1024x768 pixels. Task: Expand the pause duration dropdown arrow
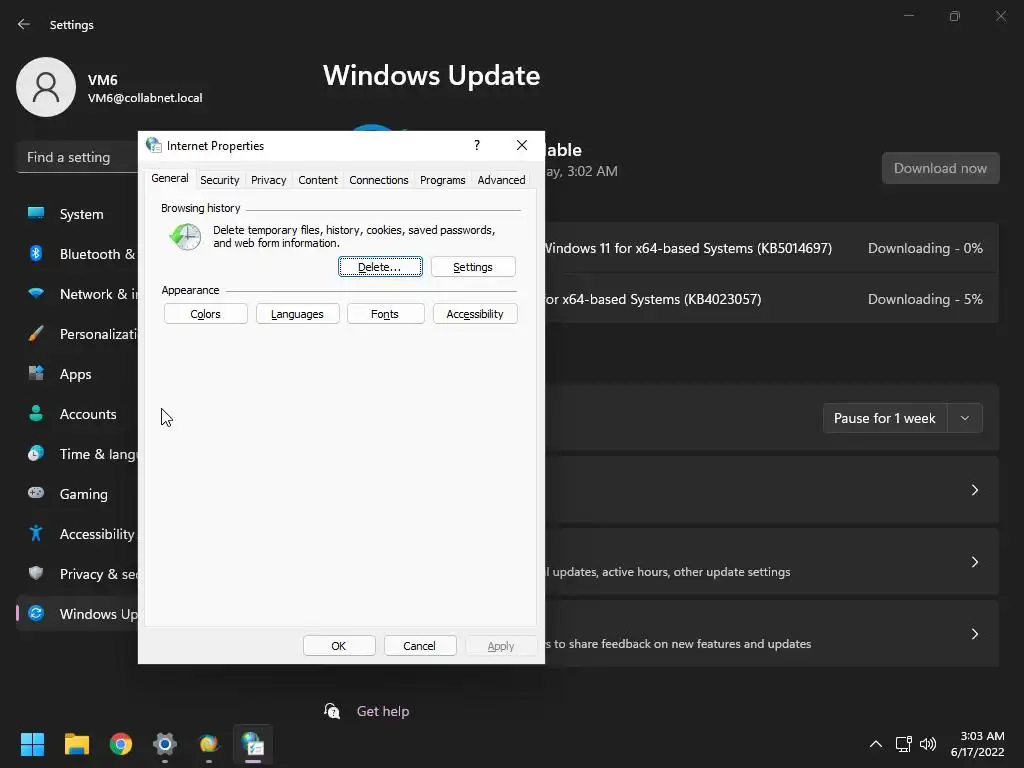(965, 418)
